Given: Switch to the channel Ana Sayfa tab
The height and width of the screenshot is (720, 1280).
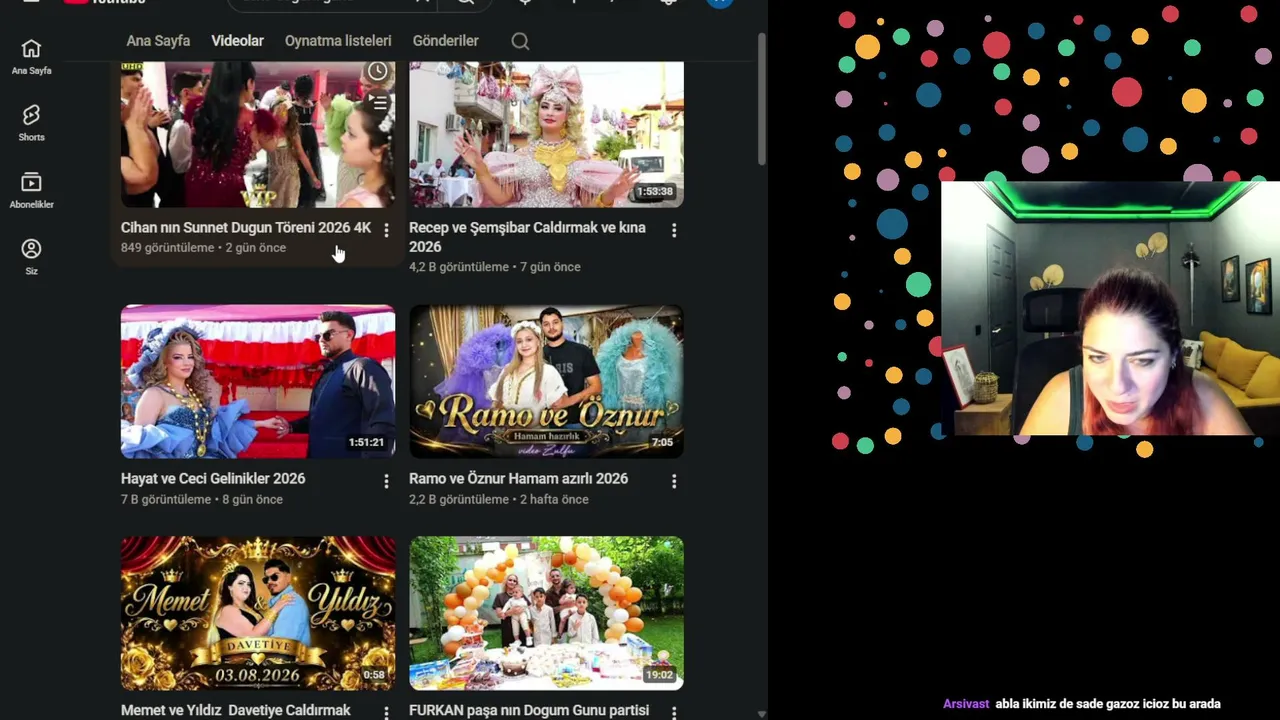Looking at the screenshot, I should [x=158, y=41].
